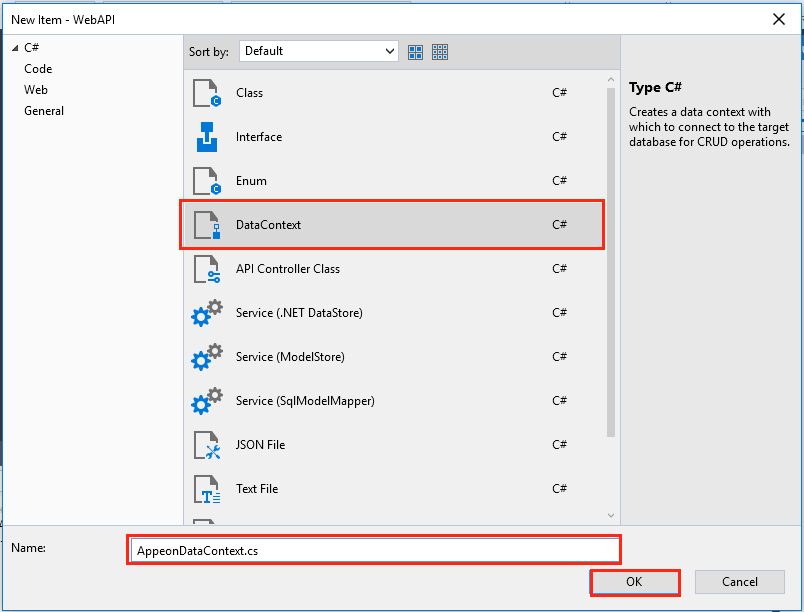Select the Text File template icon

(x=206, y=489)
